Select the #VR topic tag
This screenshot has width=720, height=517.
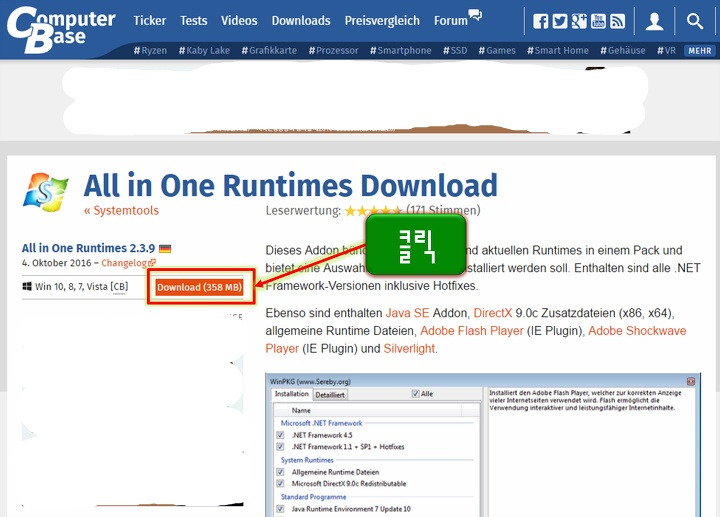click(x=666, y=51)
